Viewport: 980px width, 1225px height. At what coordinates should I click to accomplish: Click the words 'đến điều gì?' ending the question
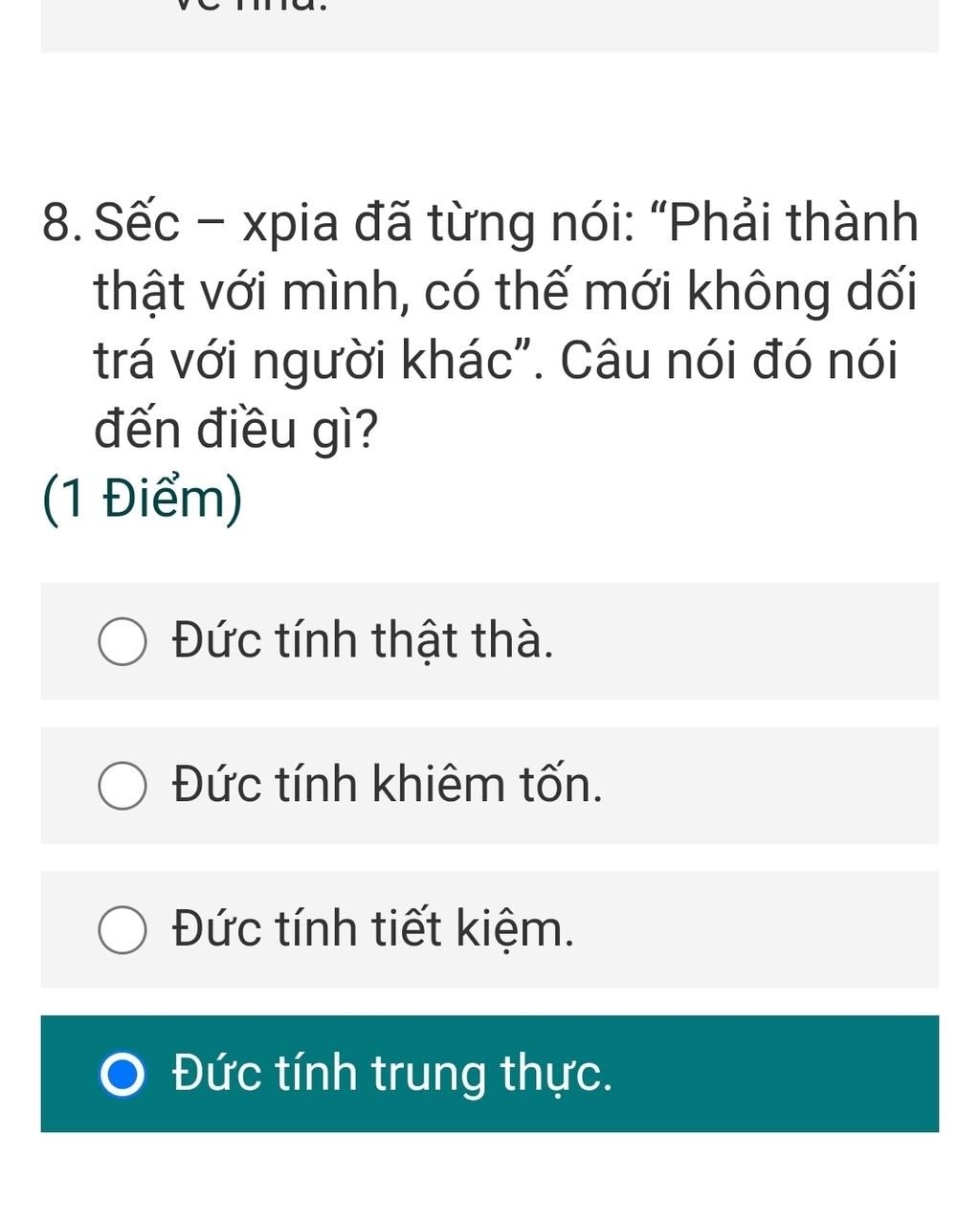[235, 431]
